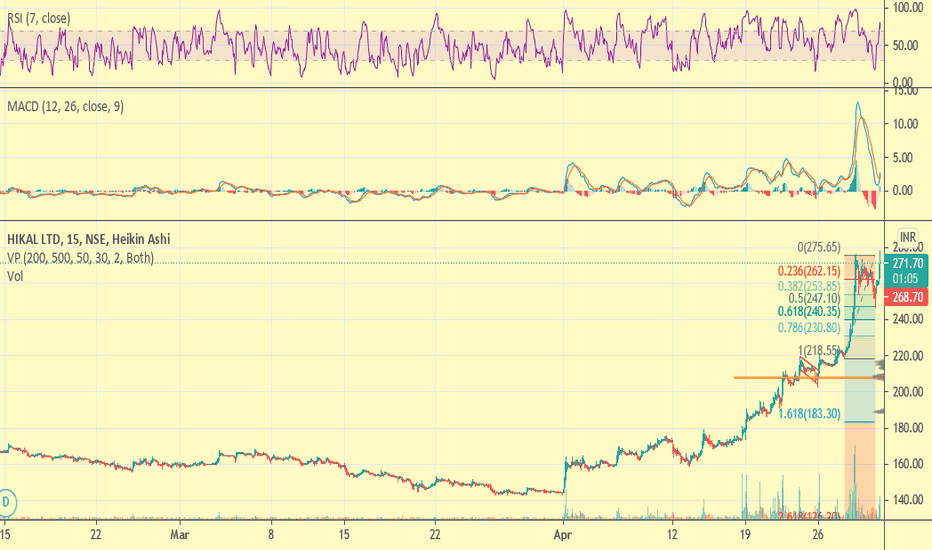932x550 pixels.
Task: Select the 0.618(240.35) Fibonacci level
Action: tap(809, 312)
